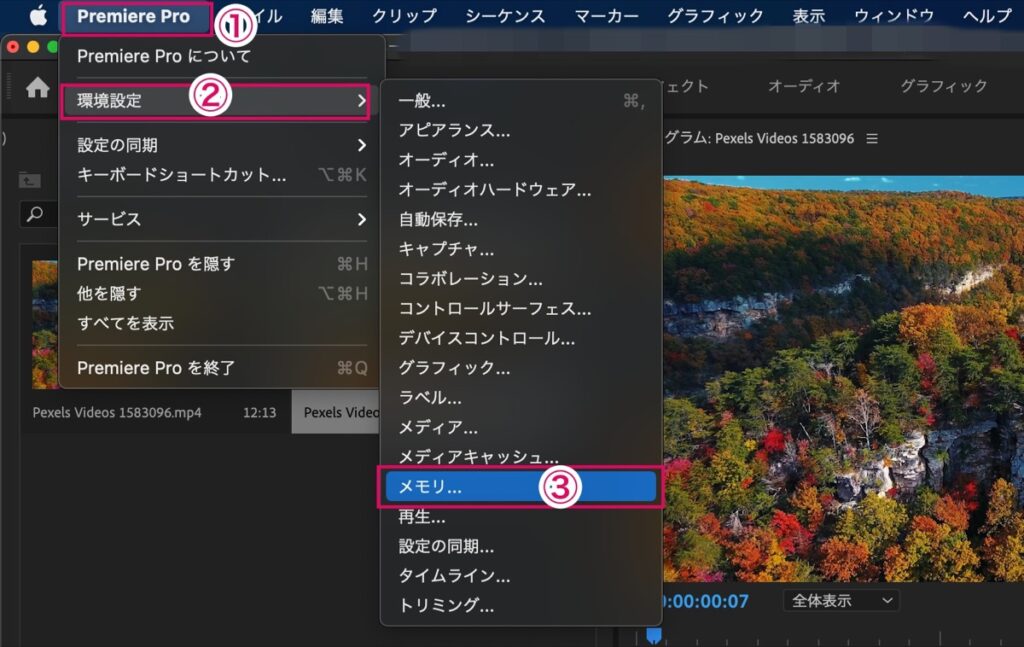Open the ウィンドウ menu
1024x647 pixels.
pyautogui.click(x=894, y=16)
